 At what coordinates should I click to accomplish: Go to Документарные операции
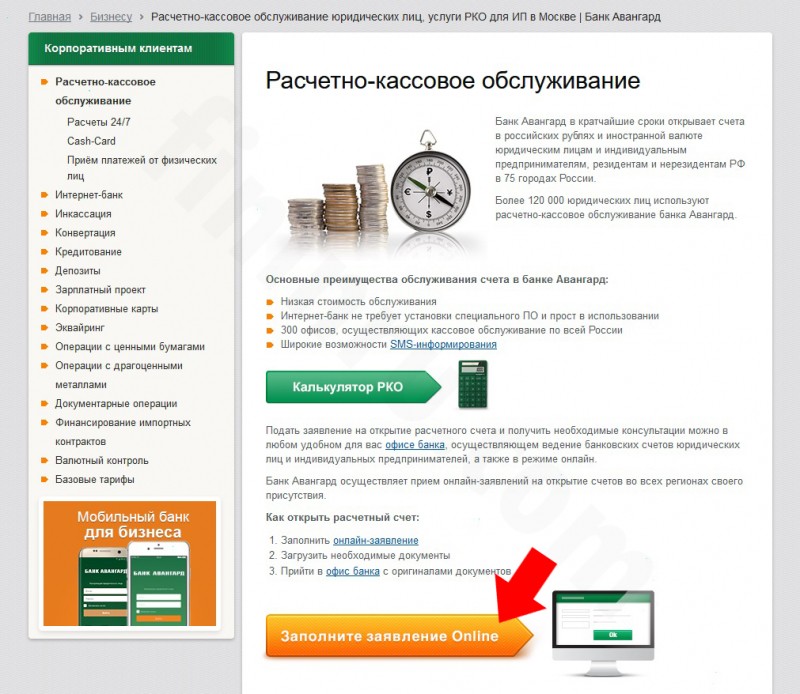point(116,404)
